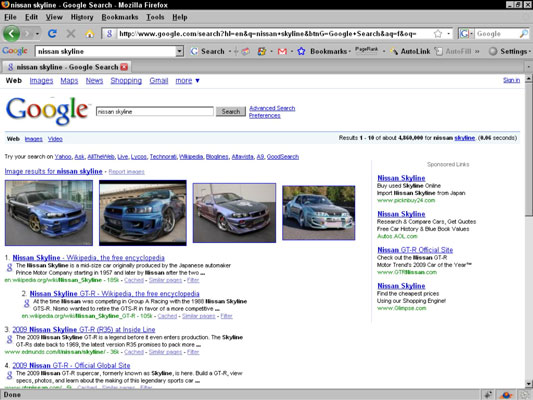Image resolution: width=533 pixels, height=400 pixels.
Task: Open the Shopping link in top navigation
Action: [x=126, y=81]
